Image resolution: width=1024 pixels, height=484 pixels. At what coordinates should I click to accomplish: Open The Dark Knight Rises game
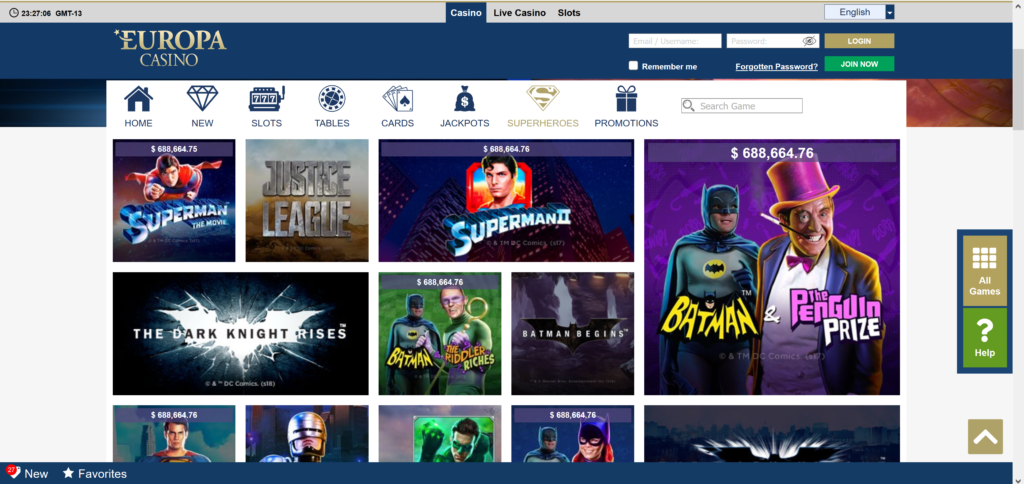click(240, 334)
